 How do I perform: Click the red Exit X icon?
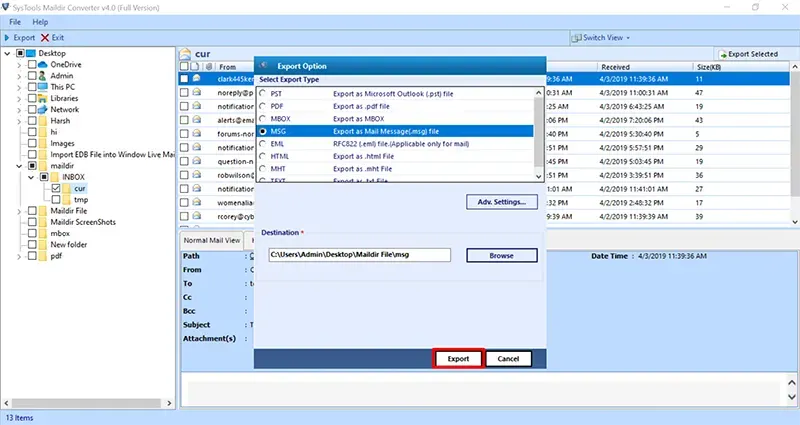tap(45, 38)
